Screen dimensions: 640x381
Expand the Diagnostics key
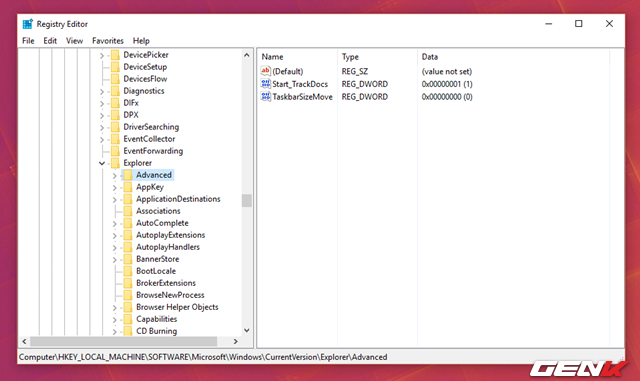[x=102, y=91]
